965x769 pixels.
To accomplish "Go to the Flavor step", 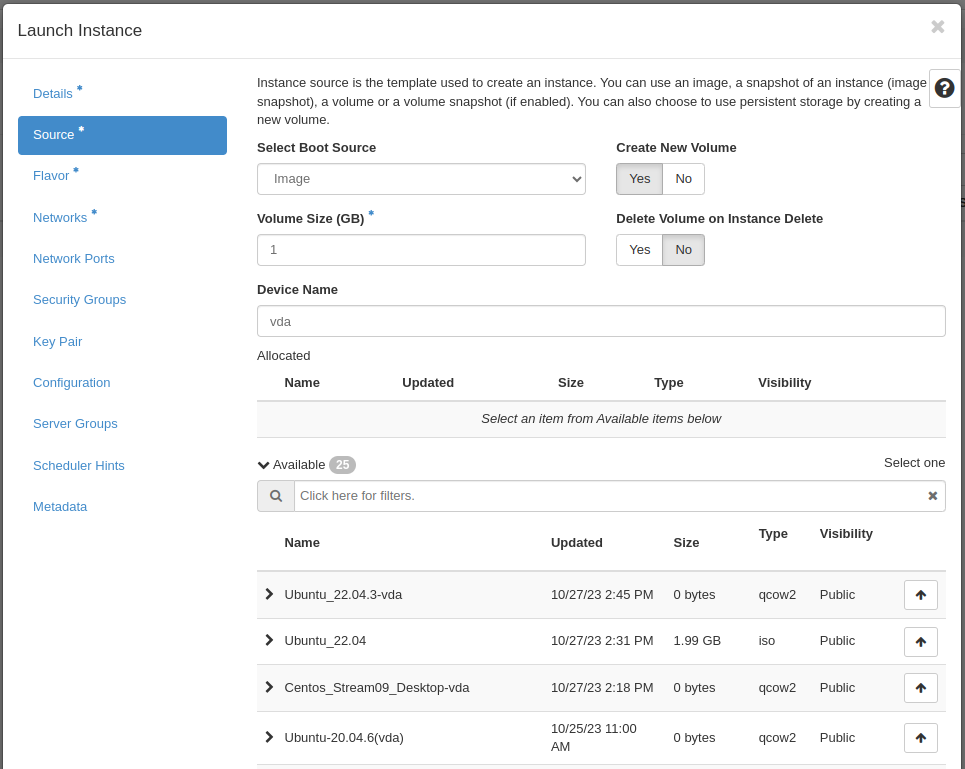I will (x=51, y=176).
